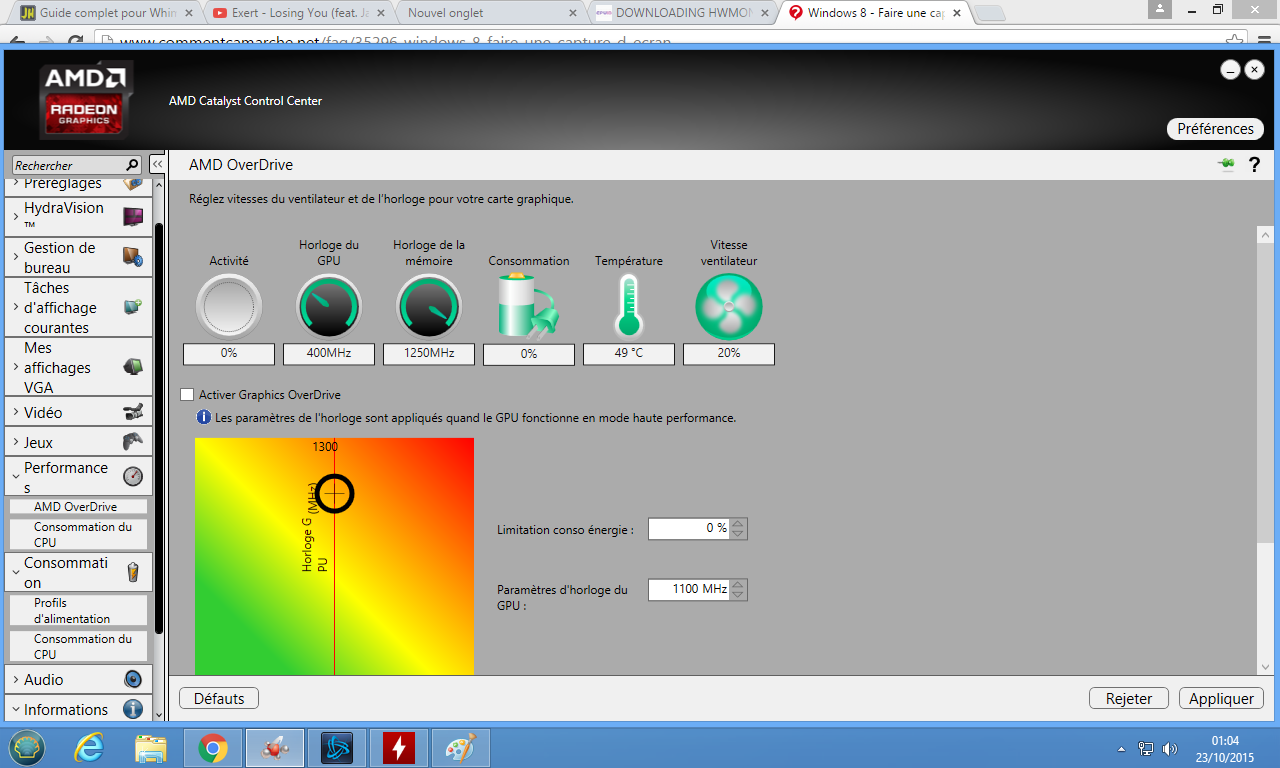This screenshot has width=1280, height=768.
Task: Open Consommation du CPU under Consommation
Action: (78, 646)
